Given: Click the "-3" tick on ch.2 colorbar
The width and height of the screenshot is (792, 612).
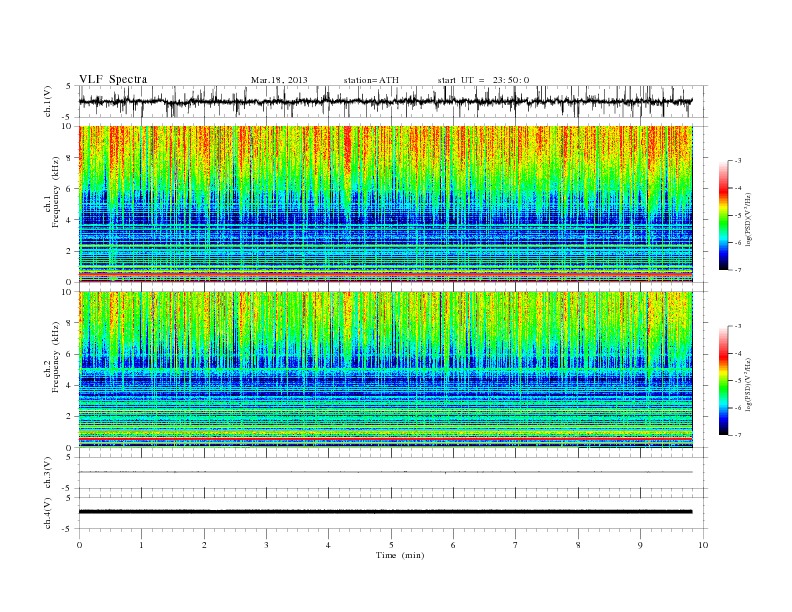Looking at the screenshot, I should pos(738,326).
